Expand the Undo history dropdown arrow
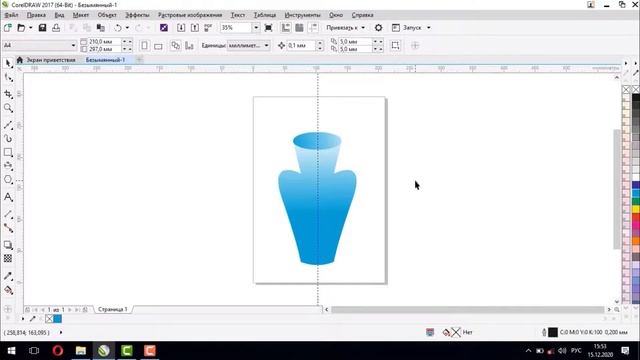640x360 pixels. point(127,28)
